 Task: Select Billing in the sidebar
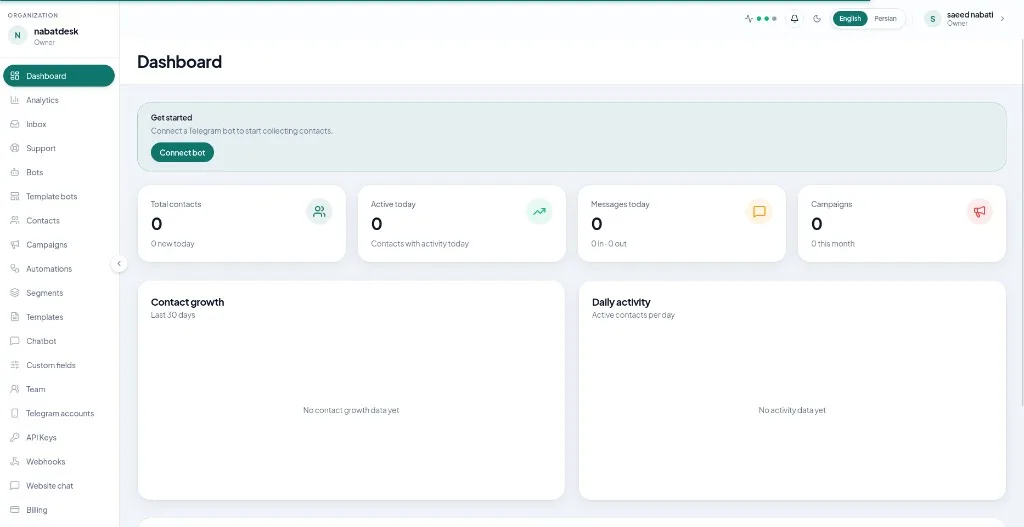point(59,510)
